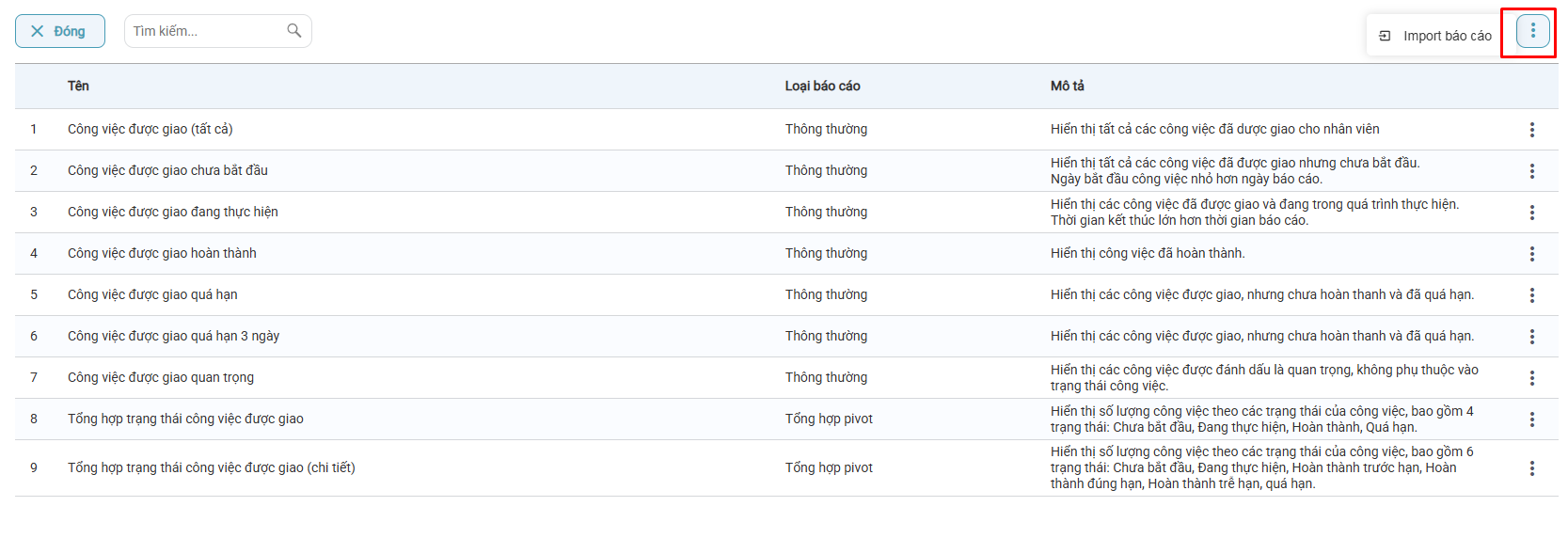Sort by the Tên column header

78,86
